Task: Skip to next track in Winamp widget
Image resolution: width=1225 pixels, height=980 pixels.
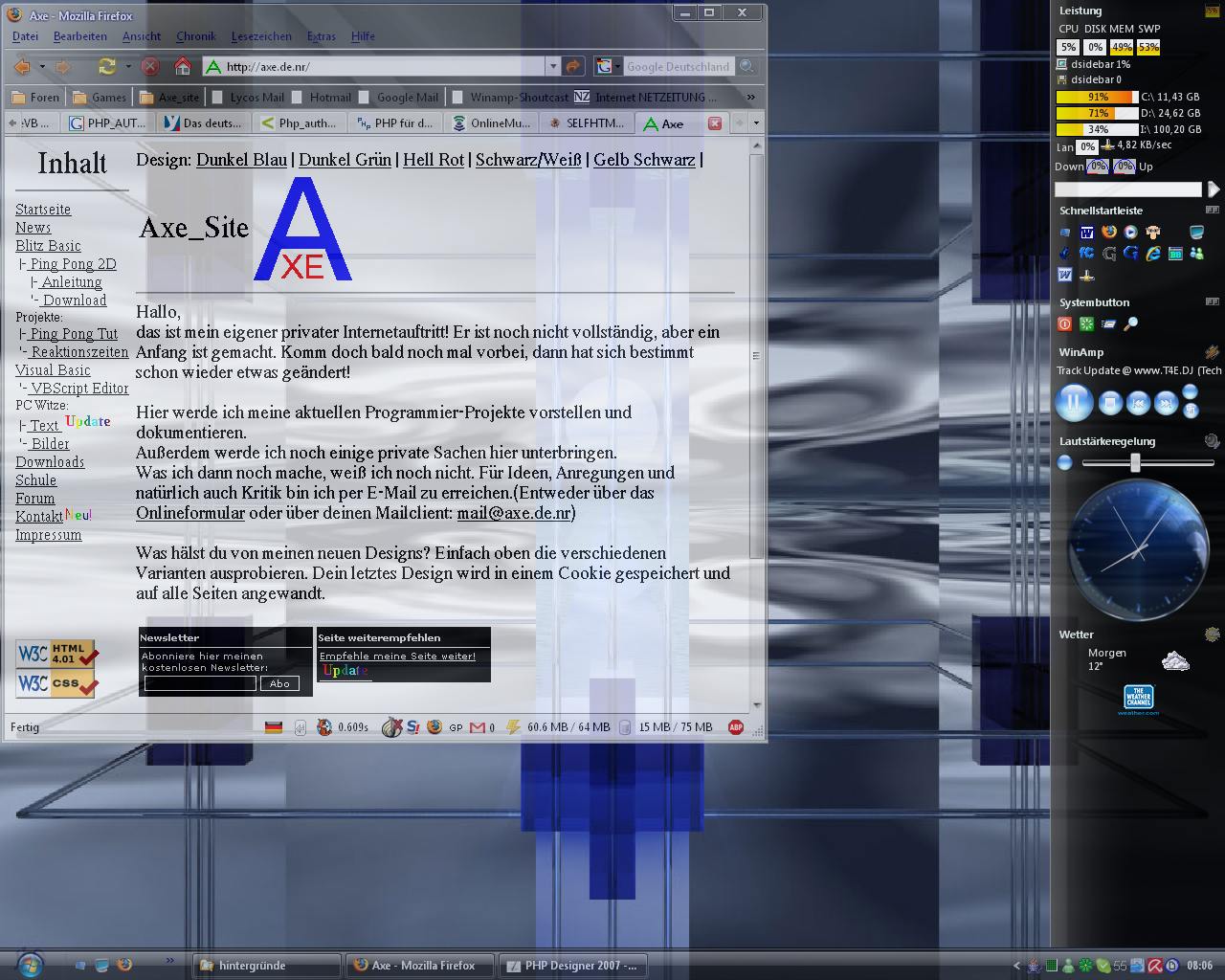Action: click(1166, 403)
